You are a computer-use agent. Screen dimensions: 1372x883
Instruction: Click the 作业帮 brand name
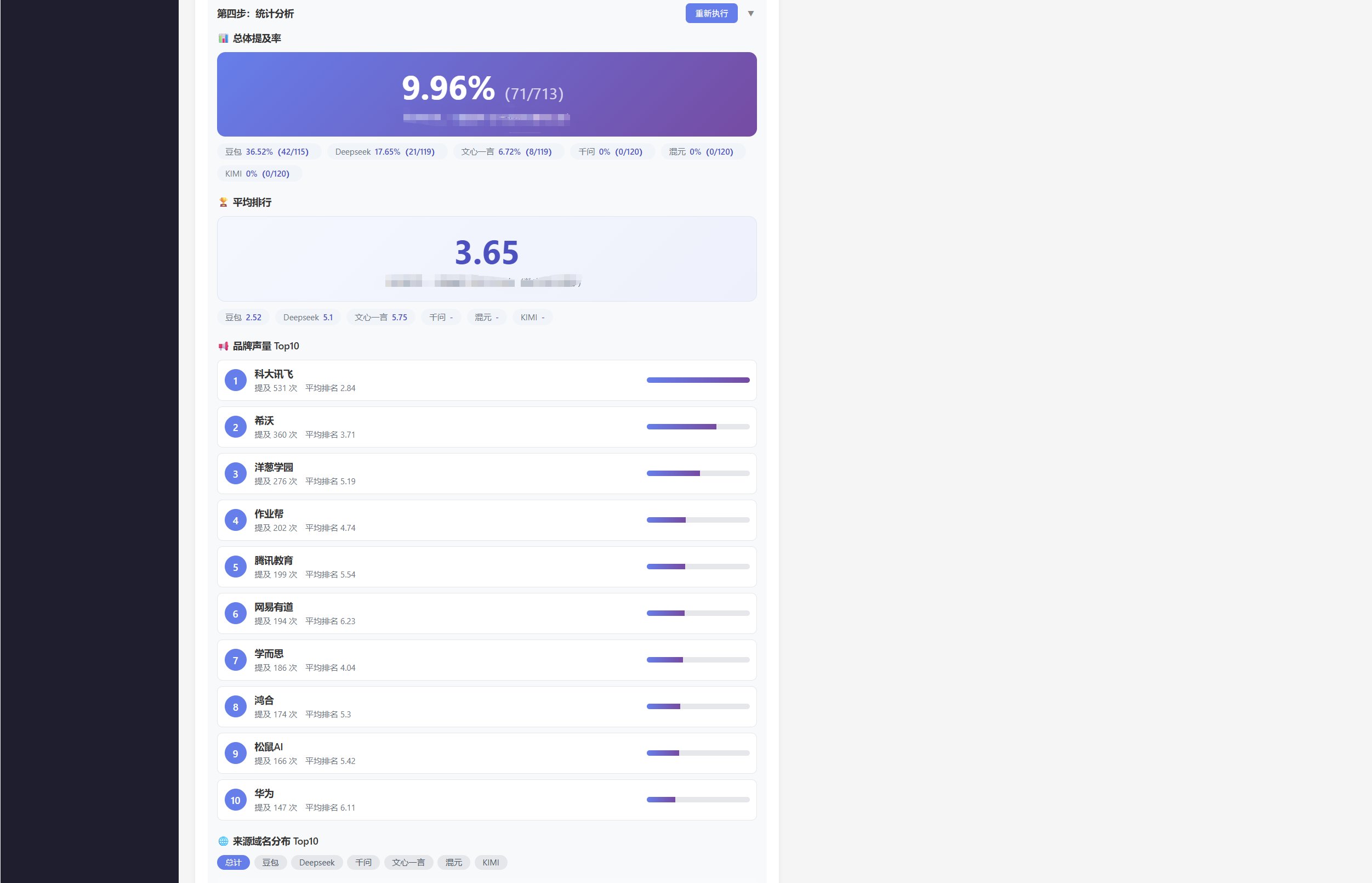(269, 514)
